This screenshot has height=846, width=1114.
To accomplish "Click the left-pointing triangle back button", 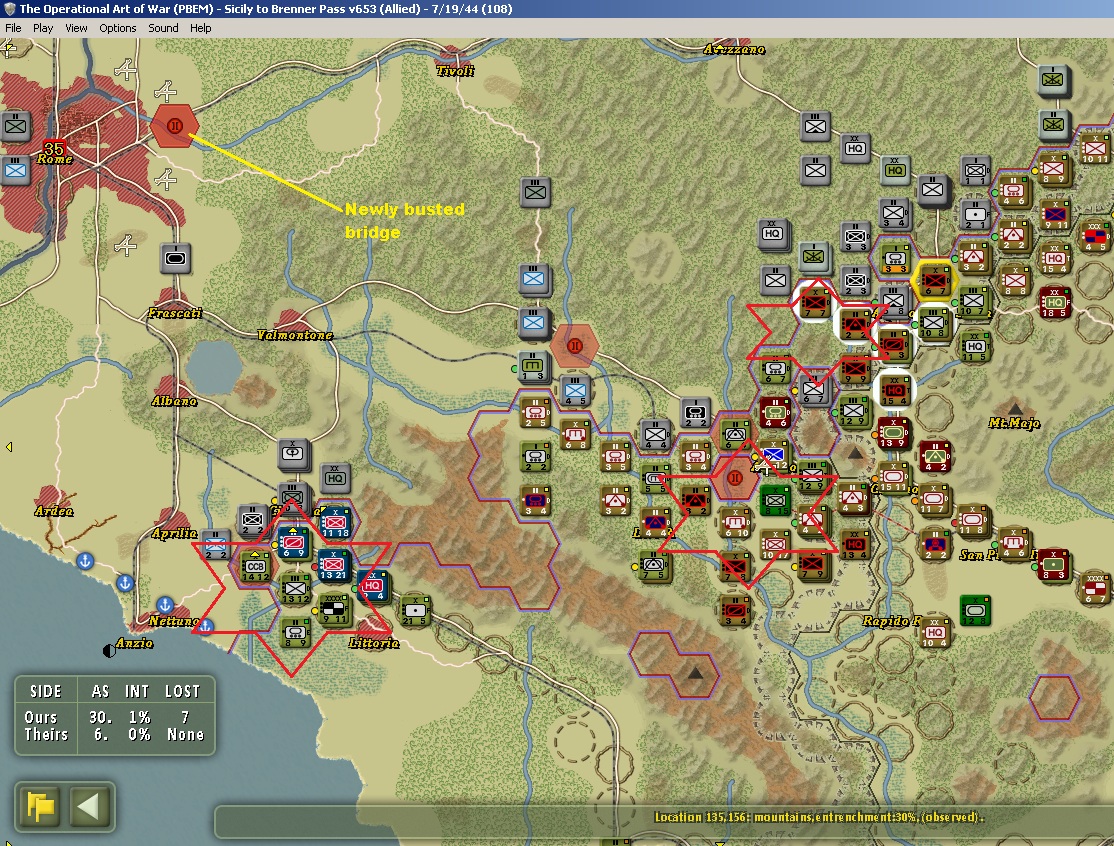I will (89, 806).
